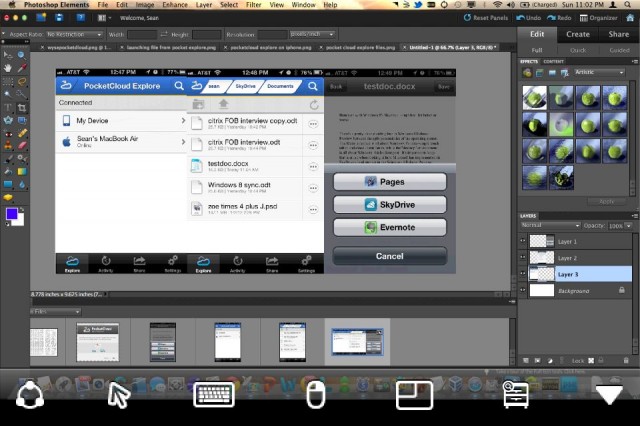The height and width of the screenshot is (426, 640).
Task: Hide Layer 2 visibility eye
Action: (x=522, y=257)
